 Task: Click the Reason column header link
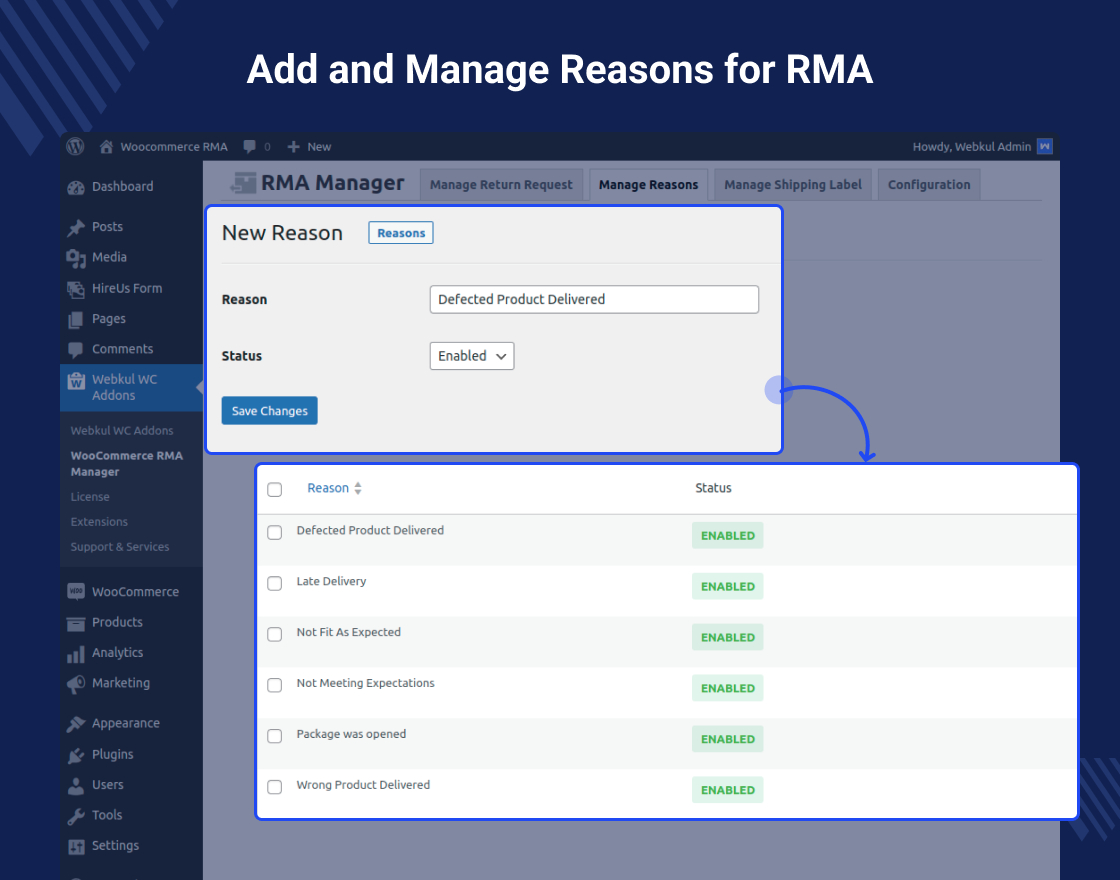pyautogui.click(x=328, y=488)
